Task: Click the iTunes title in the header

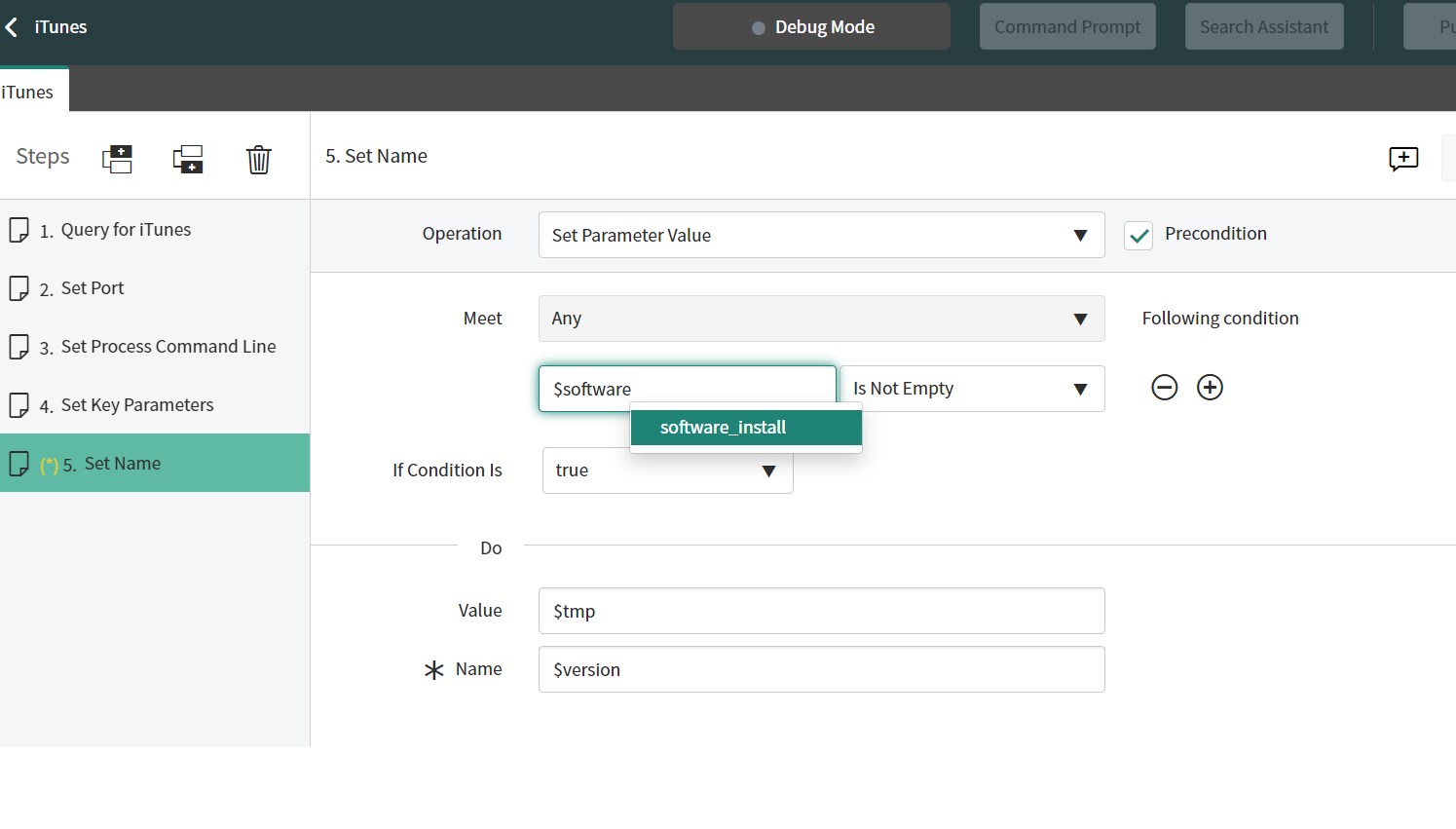Action: click(x=60, y=27)
